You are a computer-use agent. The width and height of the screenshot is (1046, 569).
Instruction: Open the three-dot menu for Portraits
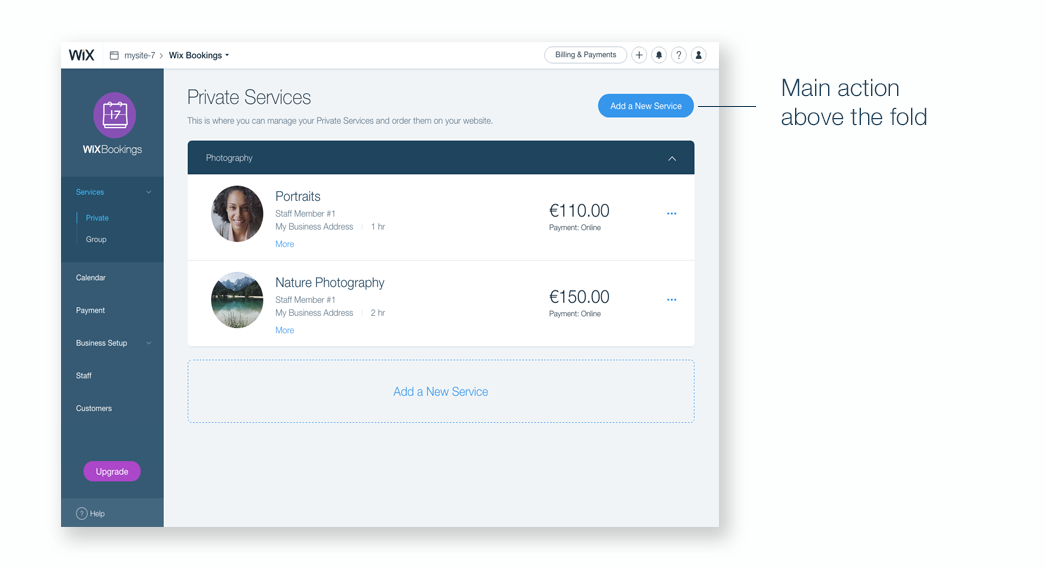[672, 213]
